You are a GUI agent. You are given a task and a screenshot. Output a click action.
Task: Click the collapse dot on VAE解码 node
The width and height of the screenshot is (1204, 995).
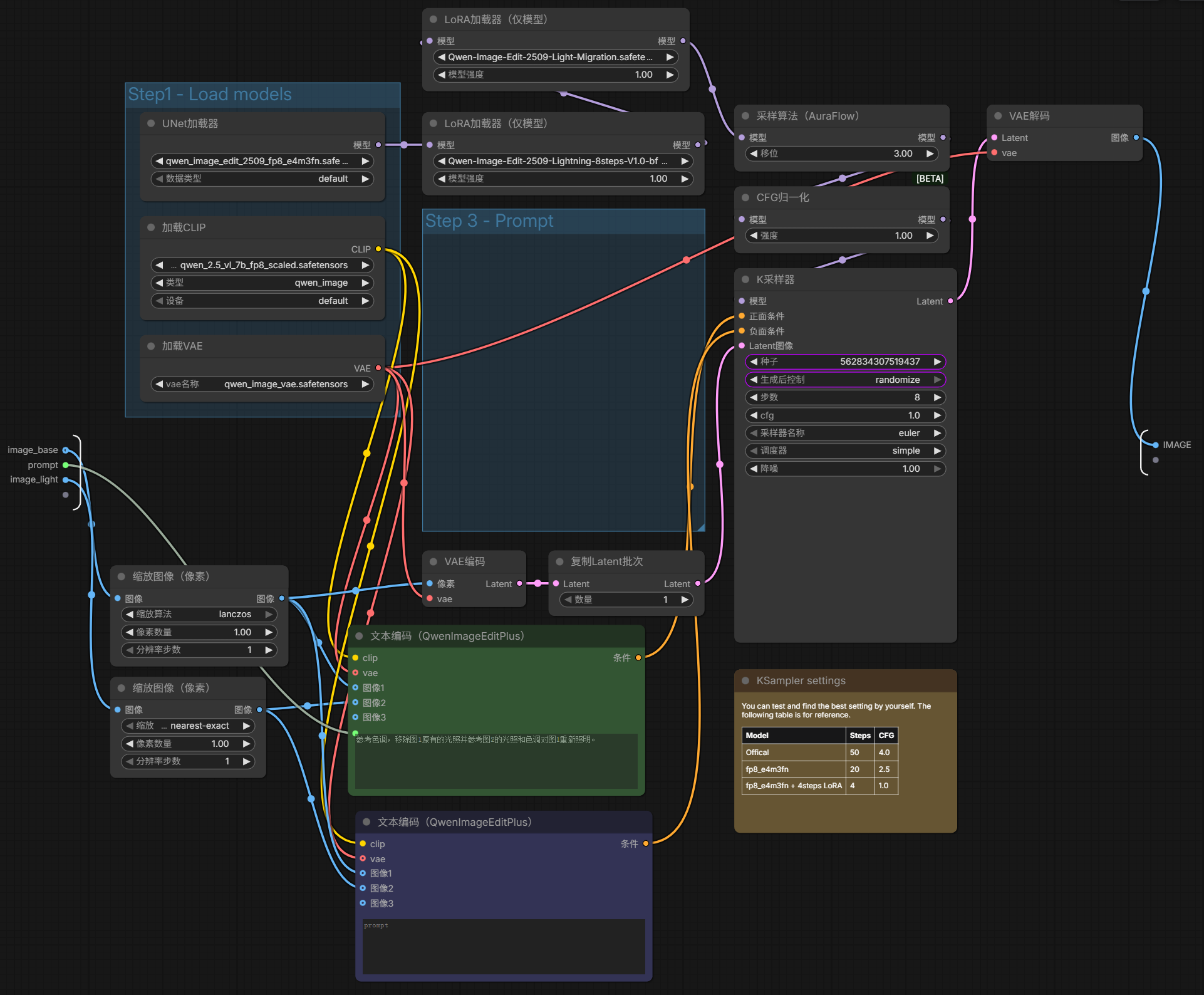[998, 116]
